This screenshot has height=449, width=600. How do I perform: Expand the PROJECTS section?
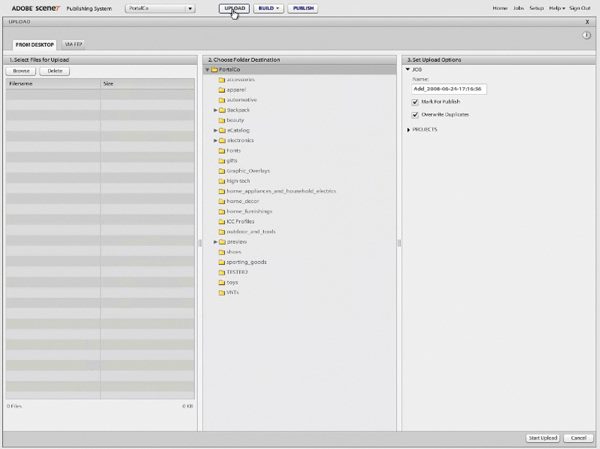pos(408,129)
